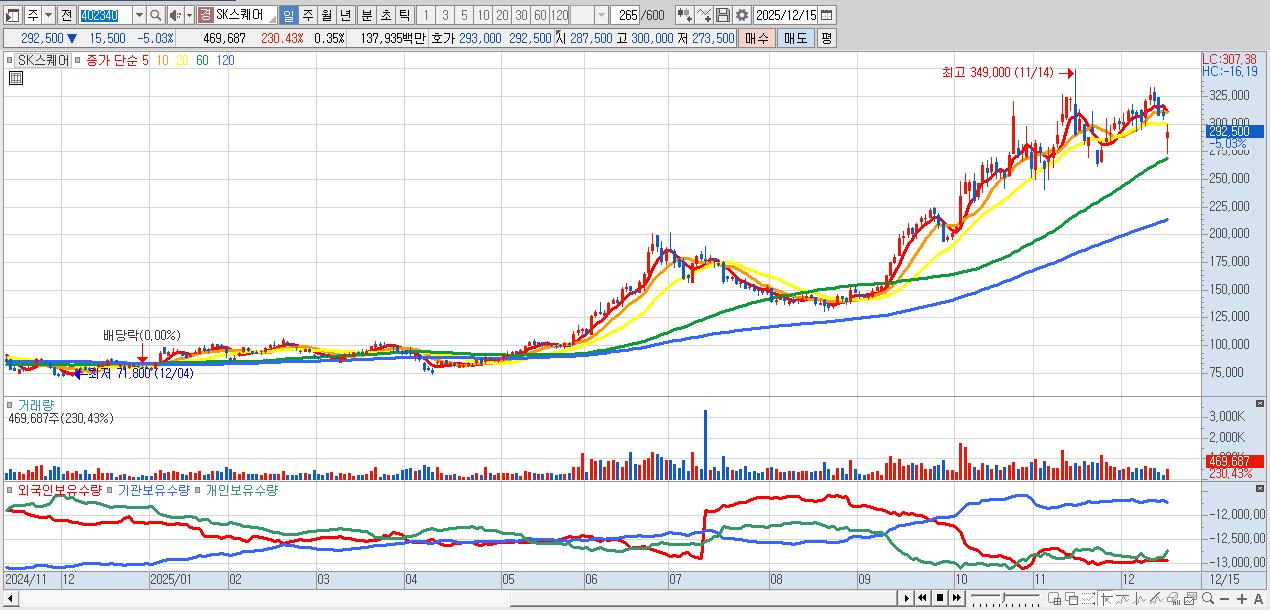Click the moving-average lines icon at bottom
Image resolution: width=1270 pixels, height=610 pixels.
pyautogui.click(x=1123, y=599)
